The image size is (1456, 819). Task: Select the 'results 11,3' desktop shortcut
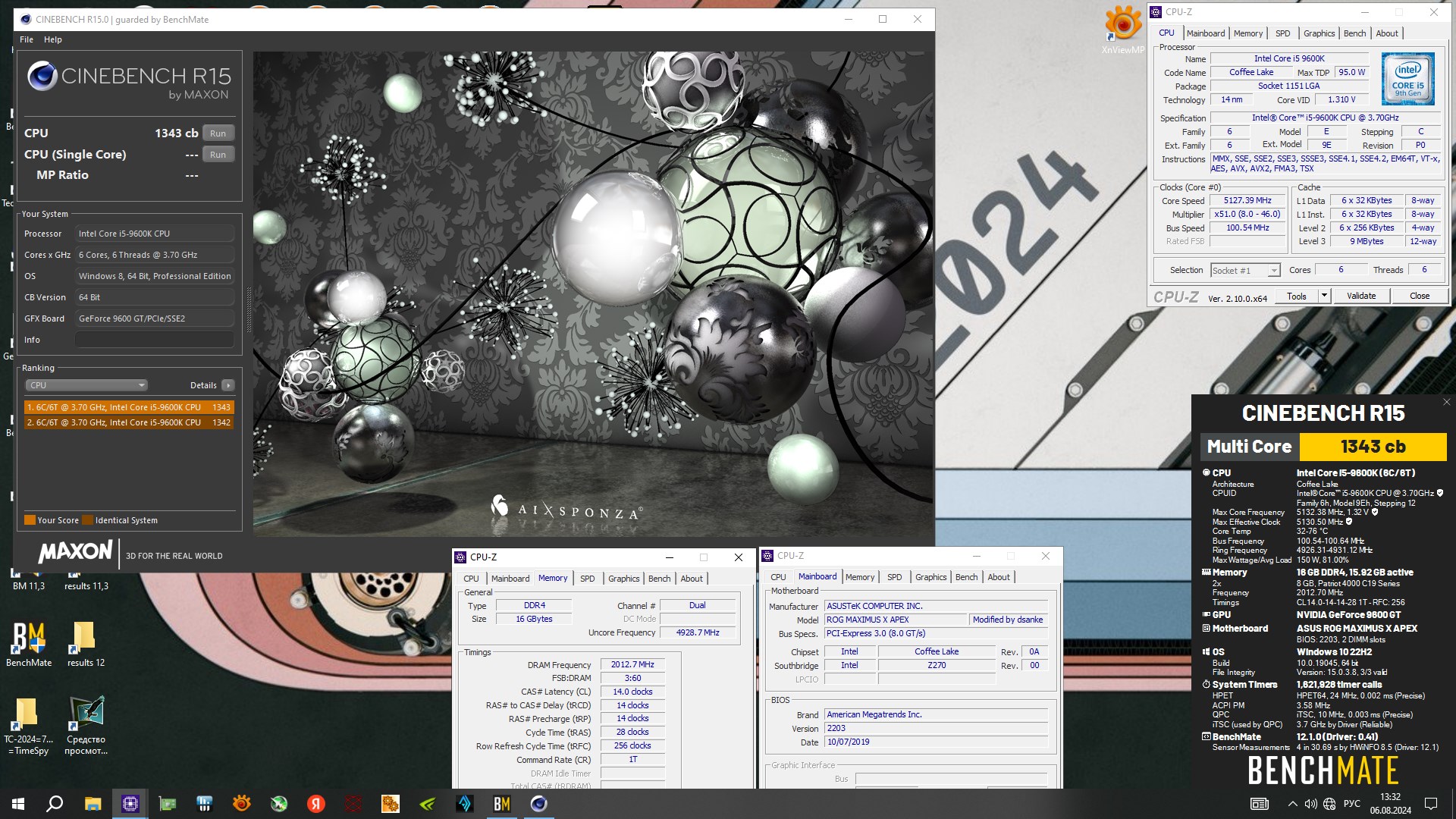(x=86, y=585)
